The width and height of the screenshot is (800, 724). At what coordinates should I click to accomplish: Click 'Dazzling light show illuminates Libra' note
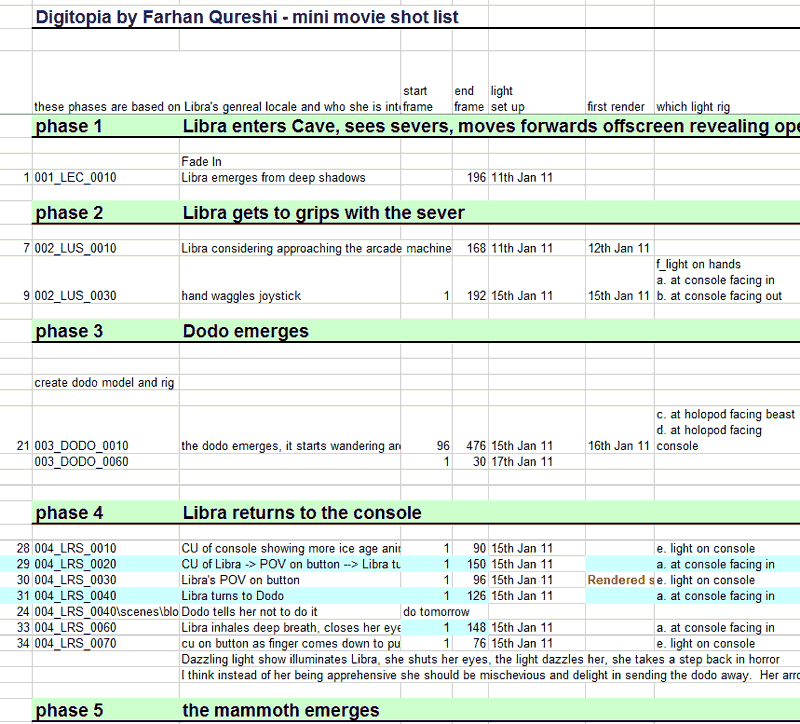point(480,659)
